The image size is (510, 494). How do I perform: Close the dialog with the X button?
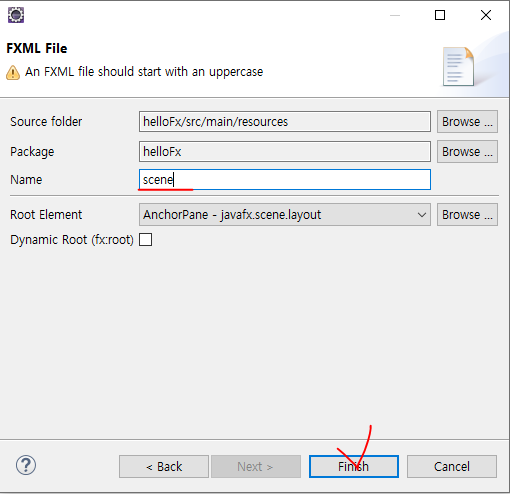pos(486,15)
